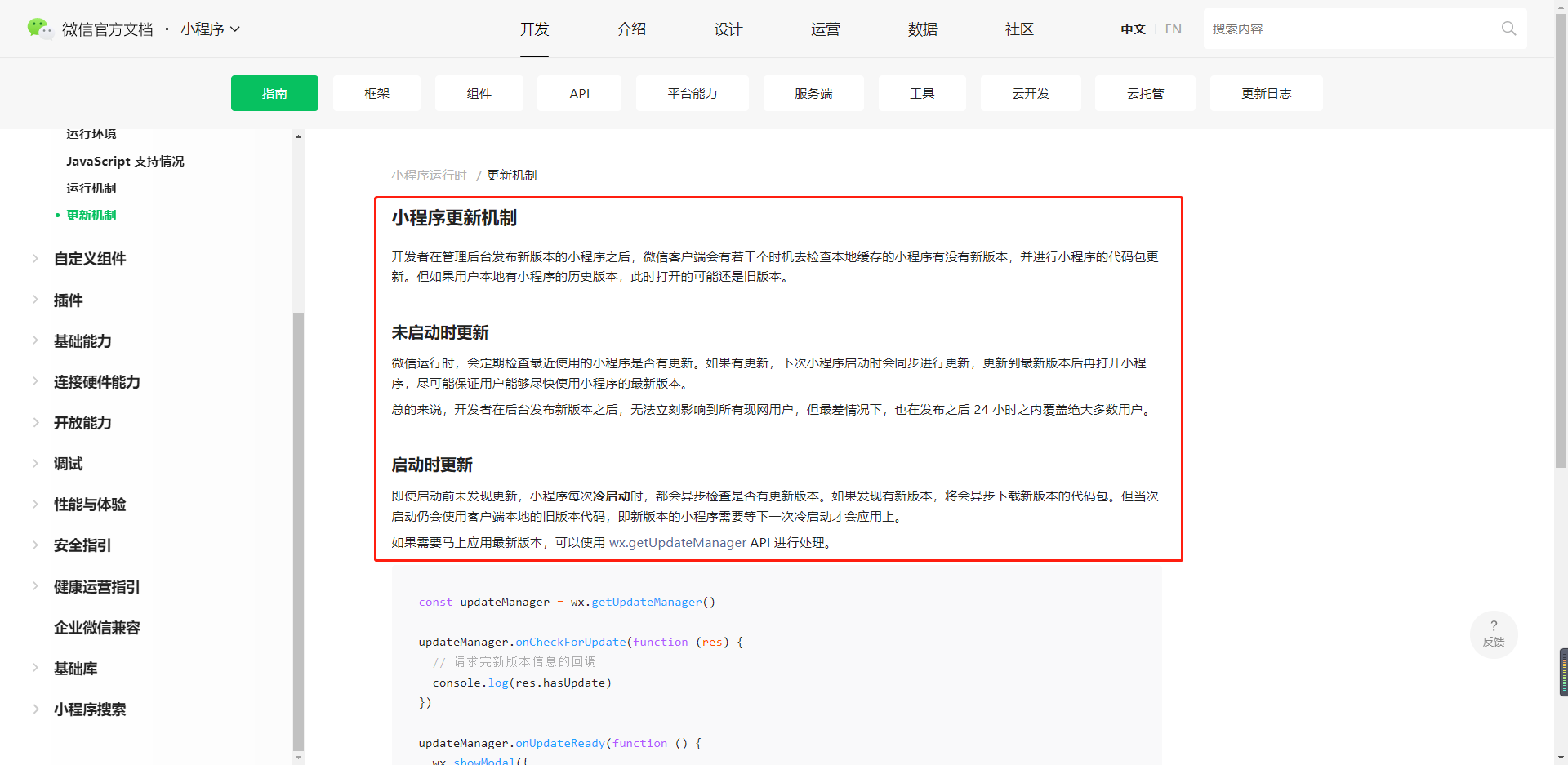Open JavaScript 支持情况 sidebar link
1568x765 pixels.
pos(125,162)
